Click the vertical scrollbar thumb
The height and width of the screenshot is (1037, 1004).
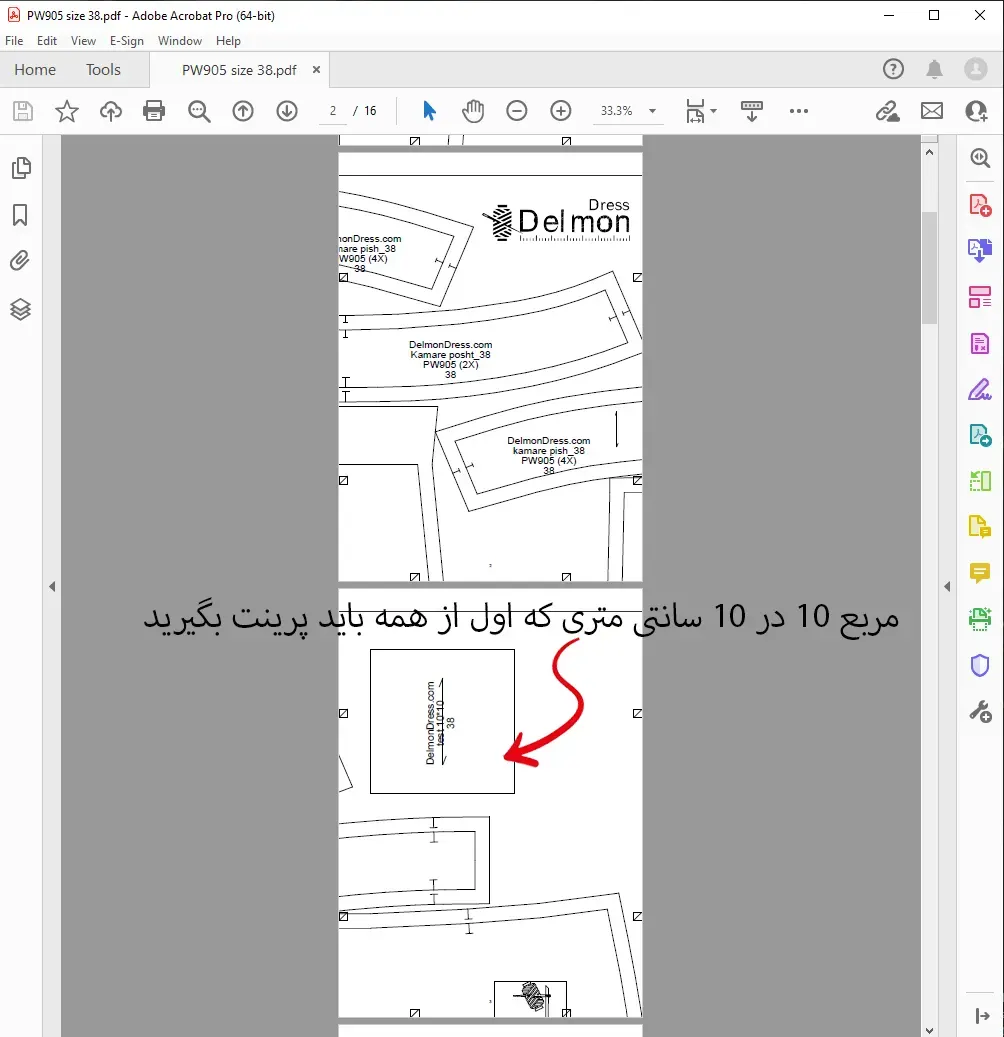tap(929, 266)
